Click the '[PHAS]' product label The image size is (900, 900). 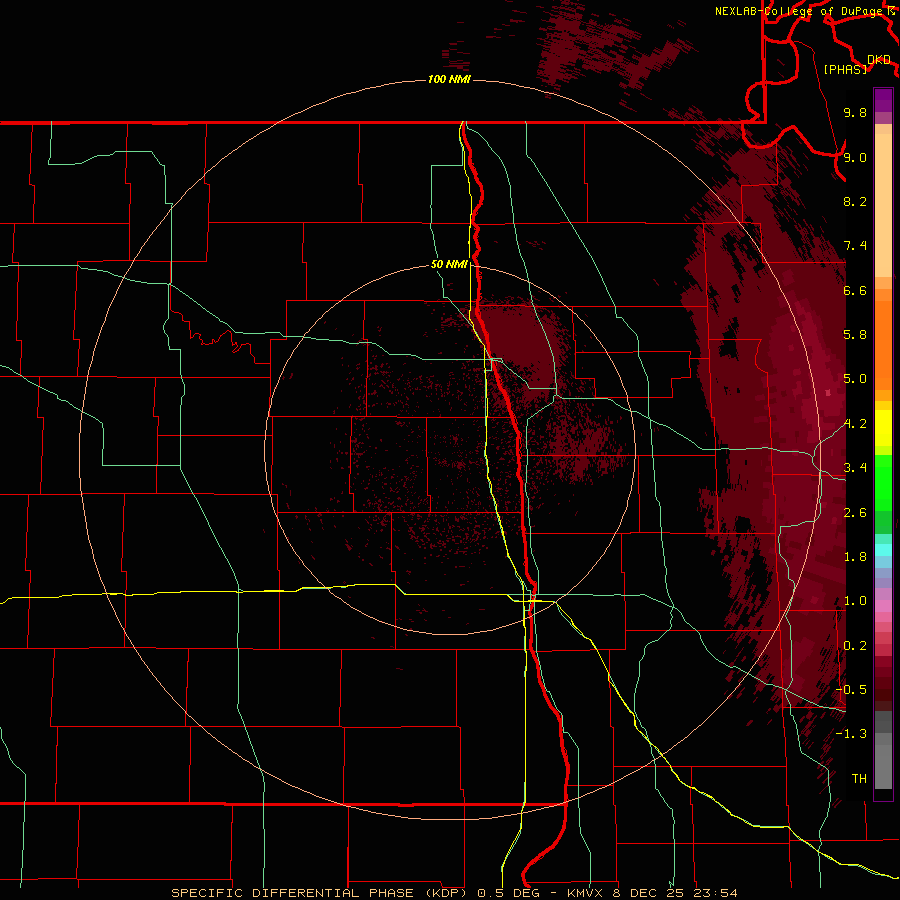(845, 69)
